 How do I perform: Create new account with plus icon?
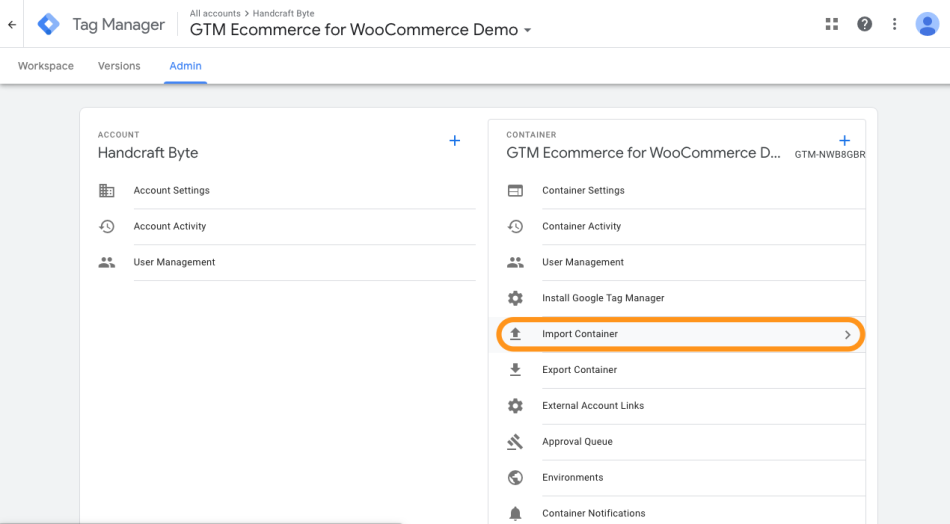pyautogui.click(x=454, y=141)
